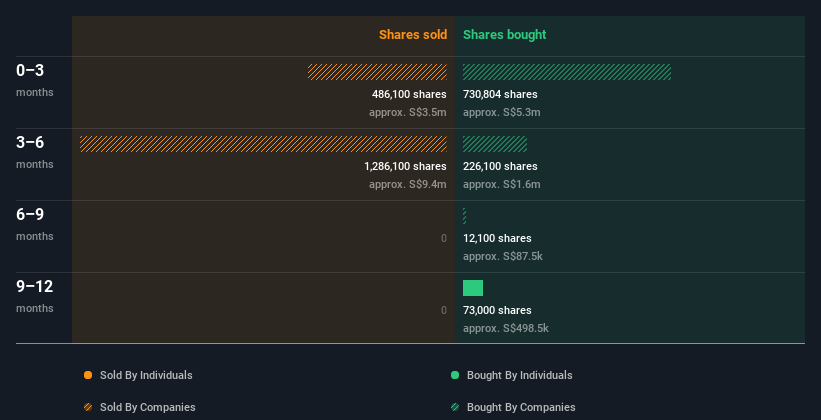Image resolution: width=821 pixels, height=420 pixels.
Task: Click the approx. S$498.5k amount
Action: tap(506, 328)
